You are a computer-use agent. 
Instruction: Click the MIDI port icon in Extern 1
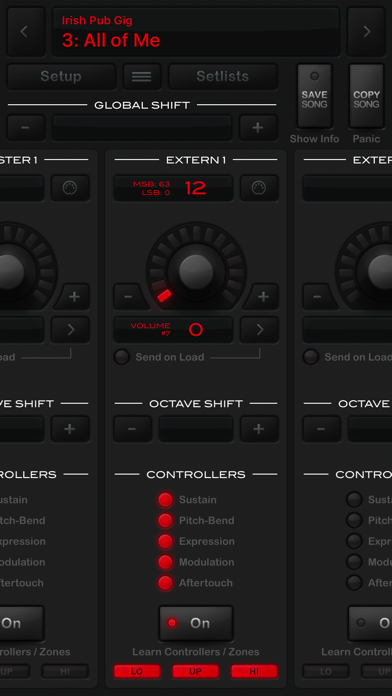pyautogui.click(x=259, y=188)
